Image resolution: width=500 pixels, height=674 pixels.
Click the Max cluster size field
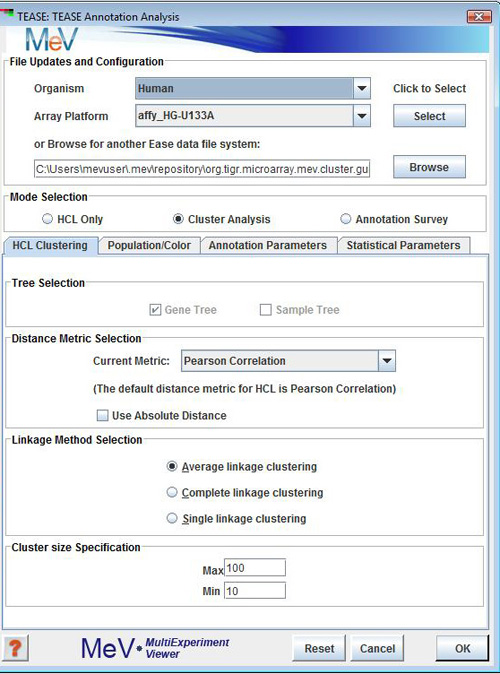(x=255, y=568)
